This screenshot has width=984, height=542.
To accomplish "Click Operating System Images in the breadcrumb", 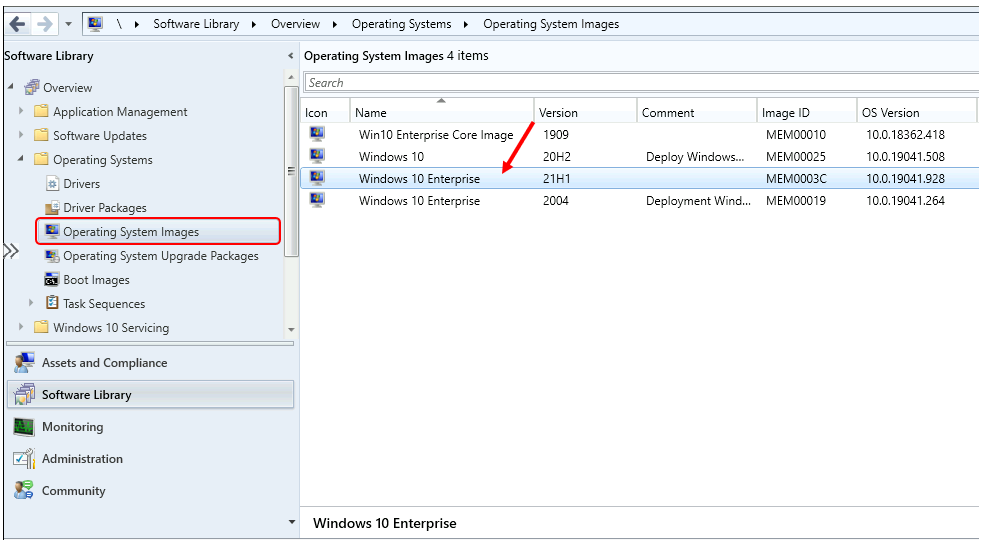I will (551, 24).
